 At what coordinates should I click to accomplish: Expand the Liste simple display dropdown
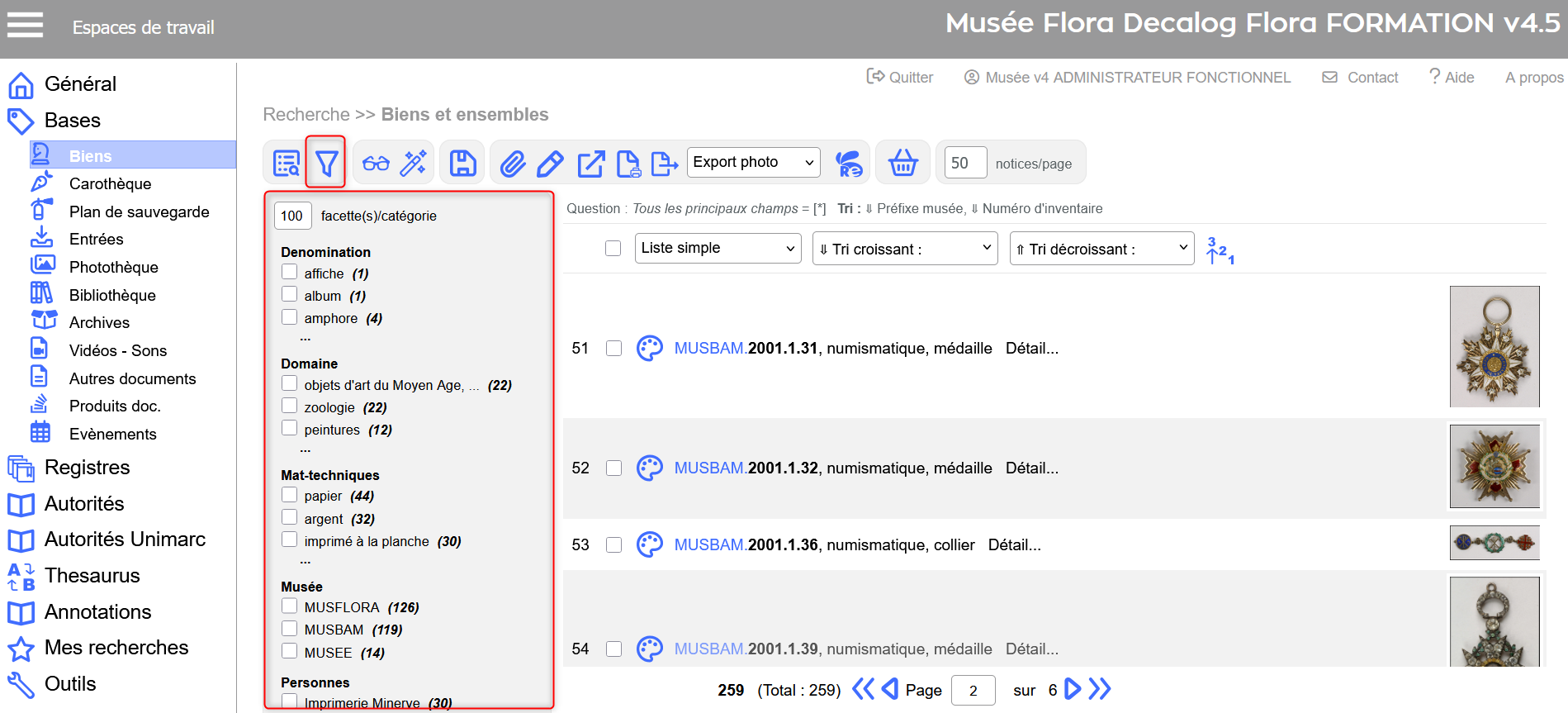coord(718,248)
